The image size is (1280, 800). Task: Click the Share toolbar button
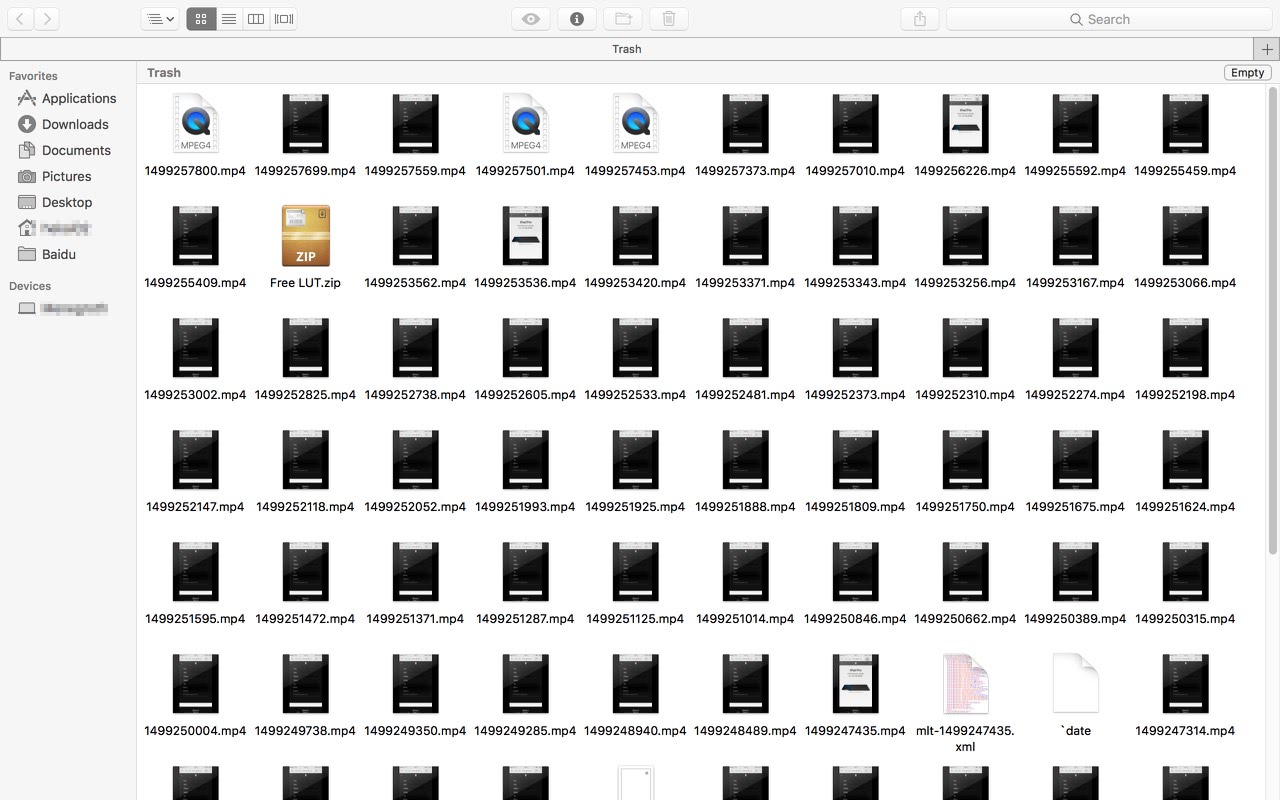point(920,19)
